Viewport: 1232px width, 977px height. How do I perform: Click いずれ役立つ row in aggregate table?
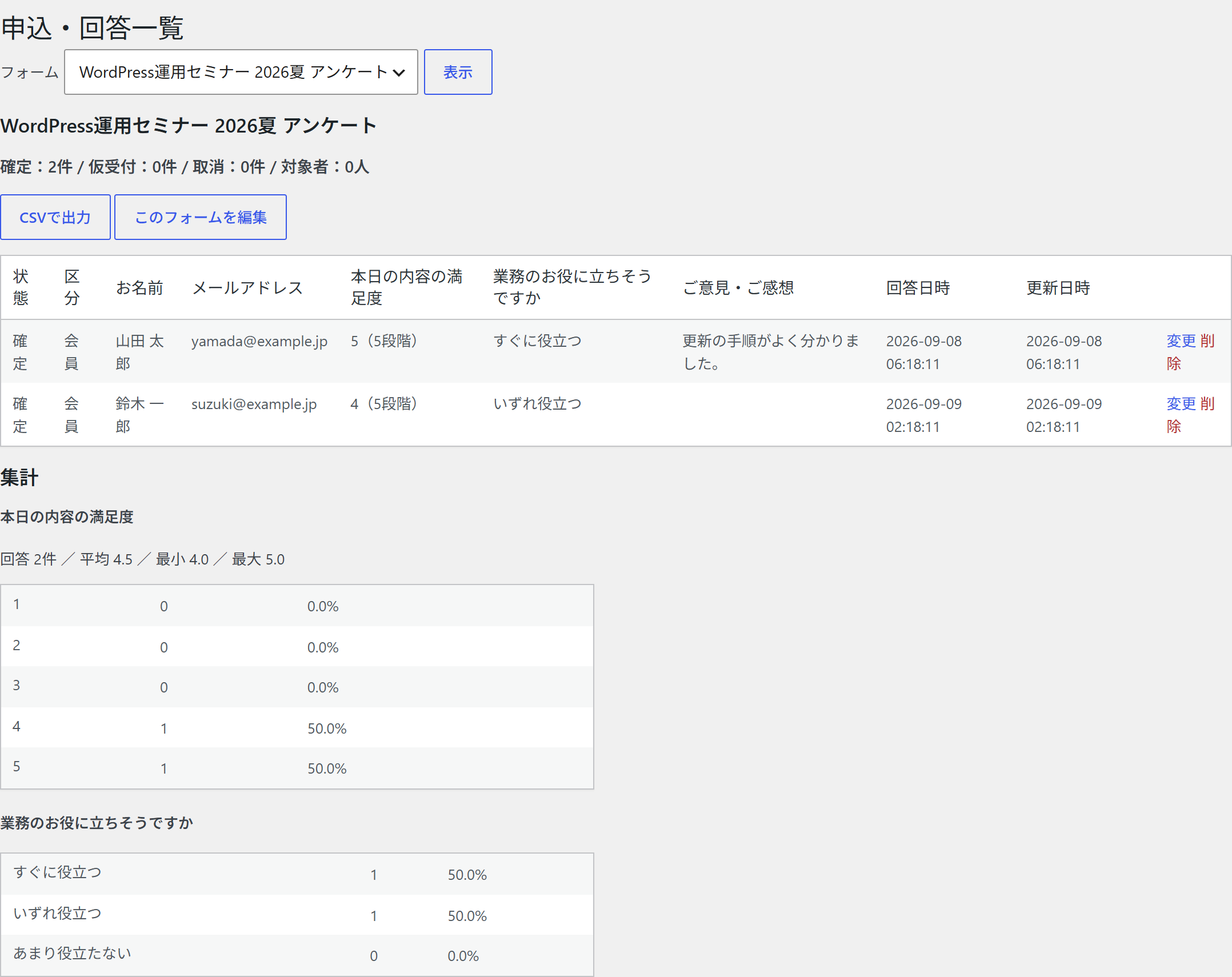click(x=297, y=915)
